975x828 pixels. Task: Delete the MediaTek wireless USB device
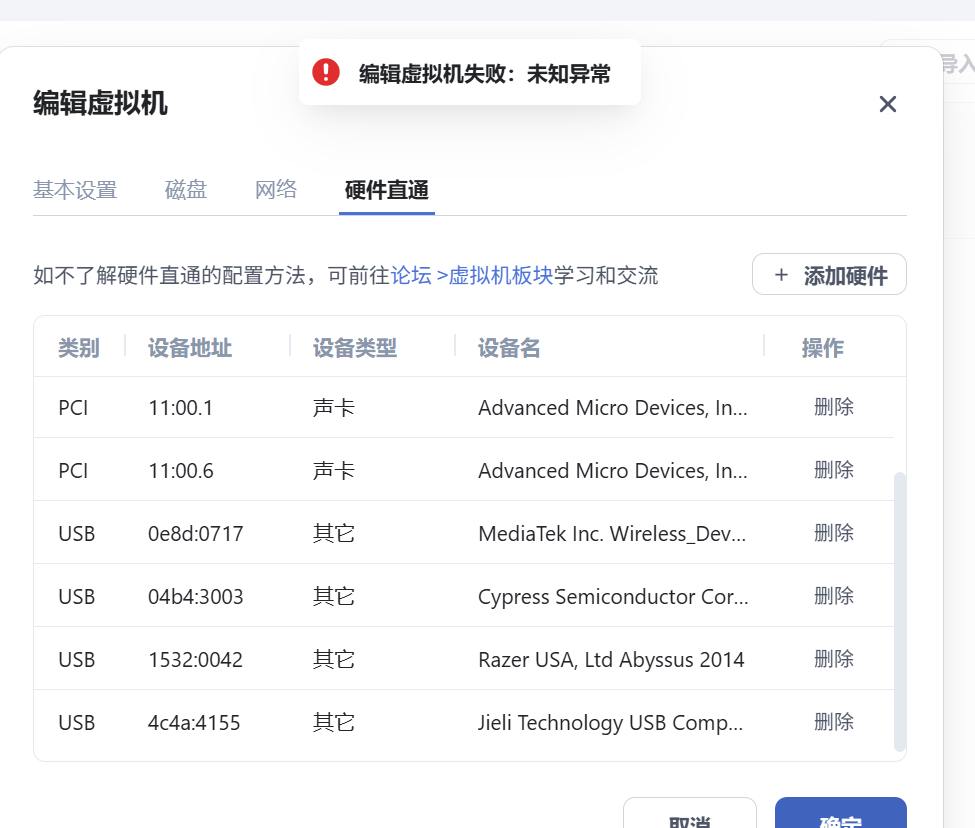tap(833, 533)
